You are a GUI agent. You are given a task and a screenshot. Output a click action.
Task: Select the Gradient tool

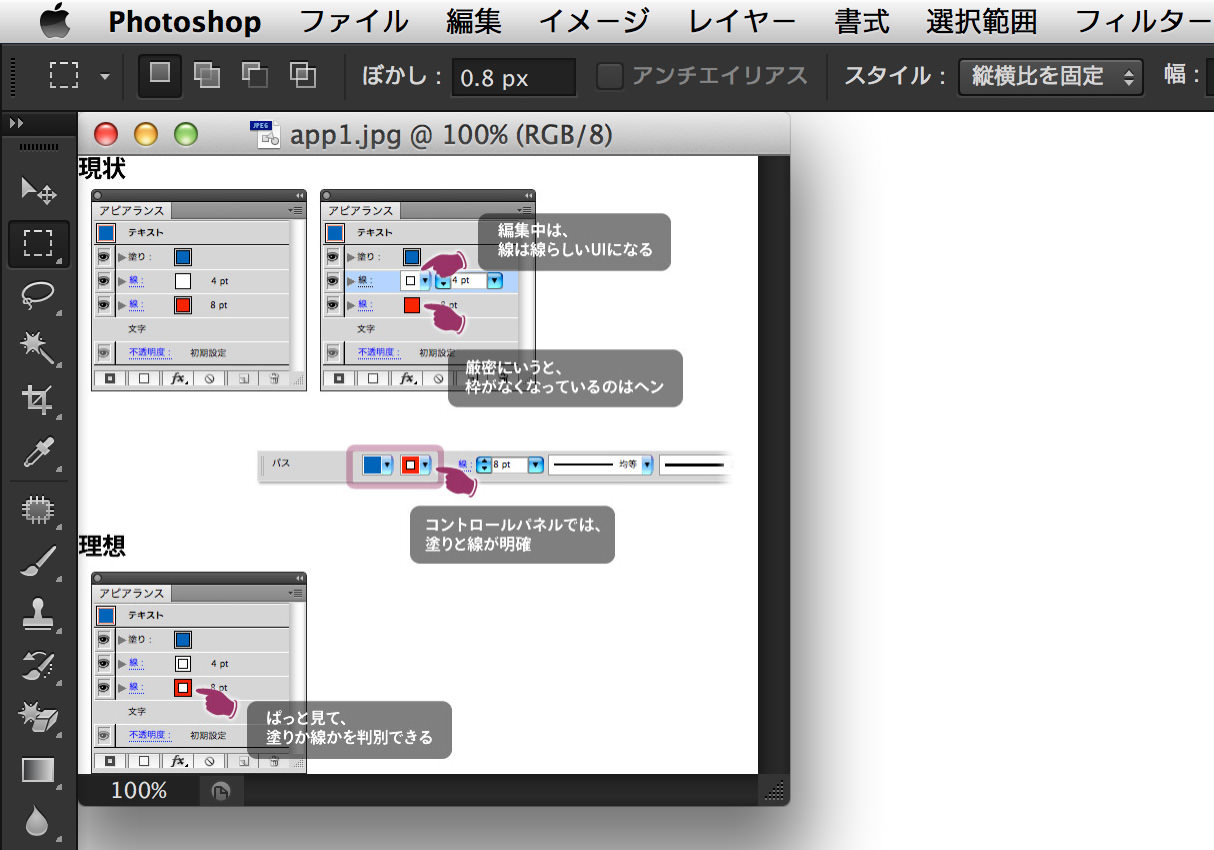coord(38,771)
